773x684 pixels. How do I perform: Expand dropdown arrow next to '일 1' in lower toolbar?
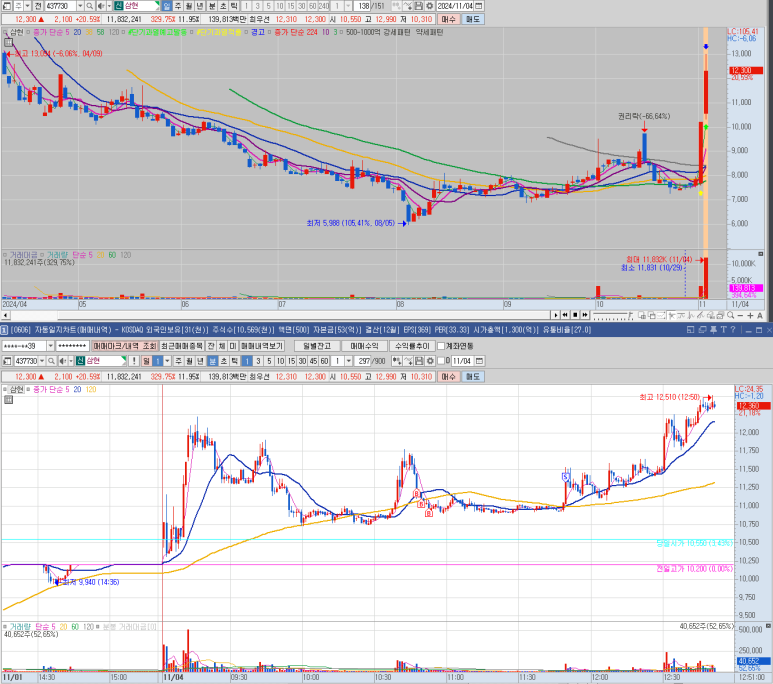[x=168, y=361]
